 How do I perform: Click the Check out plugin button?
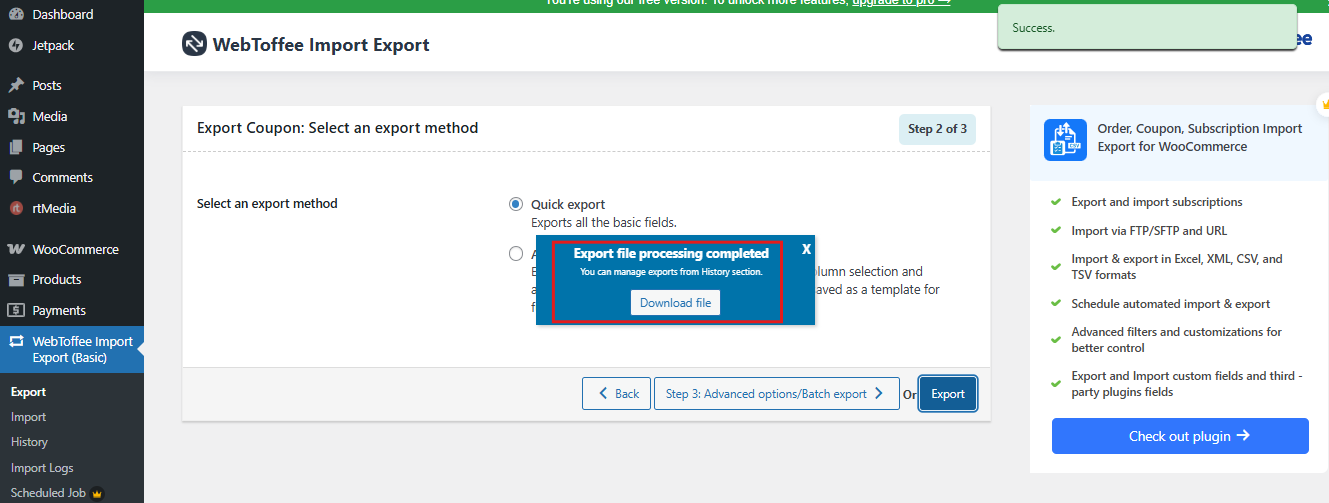(x=1180, y=436)
